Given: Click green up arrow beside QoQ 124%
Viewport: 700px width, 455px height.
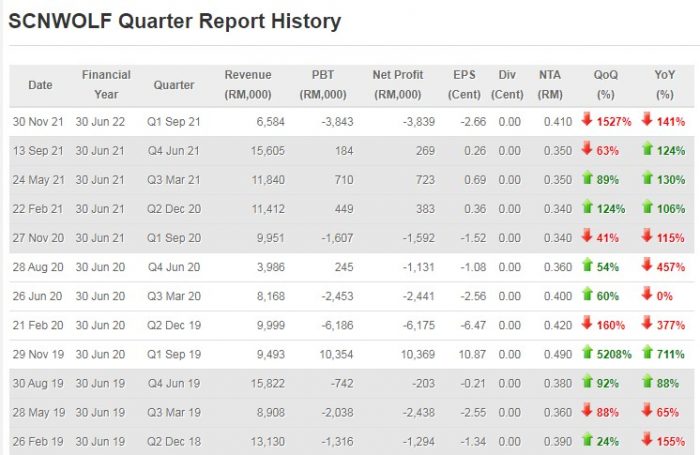Looking at the screenshot, I should 587,208.
